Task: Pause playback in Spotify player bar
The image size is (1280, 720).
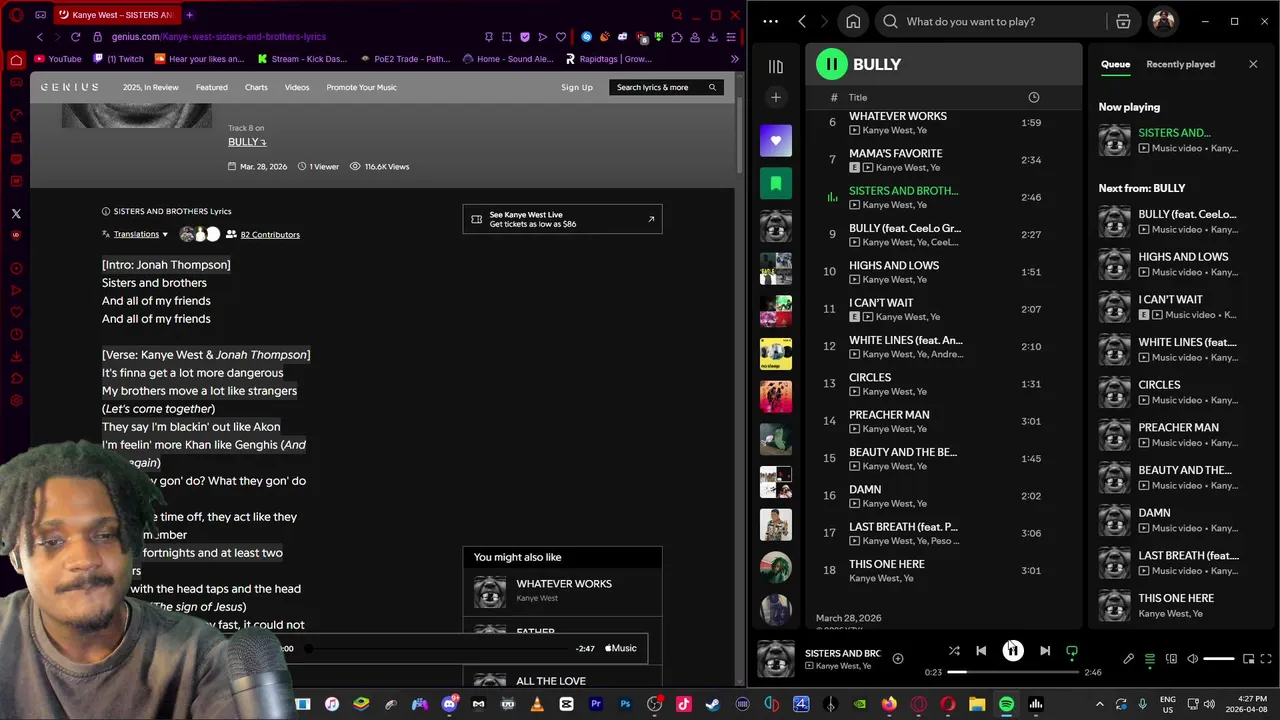Action: tap(1013, 651)
